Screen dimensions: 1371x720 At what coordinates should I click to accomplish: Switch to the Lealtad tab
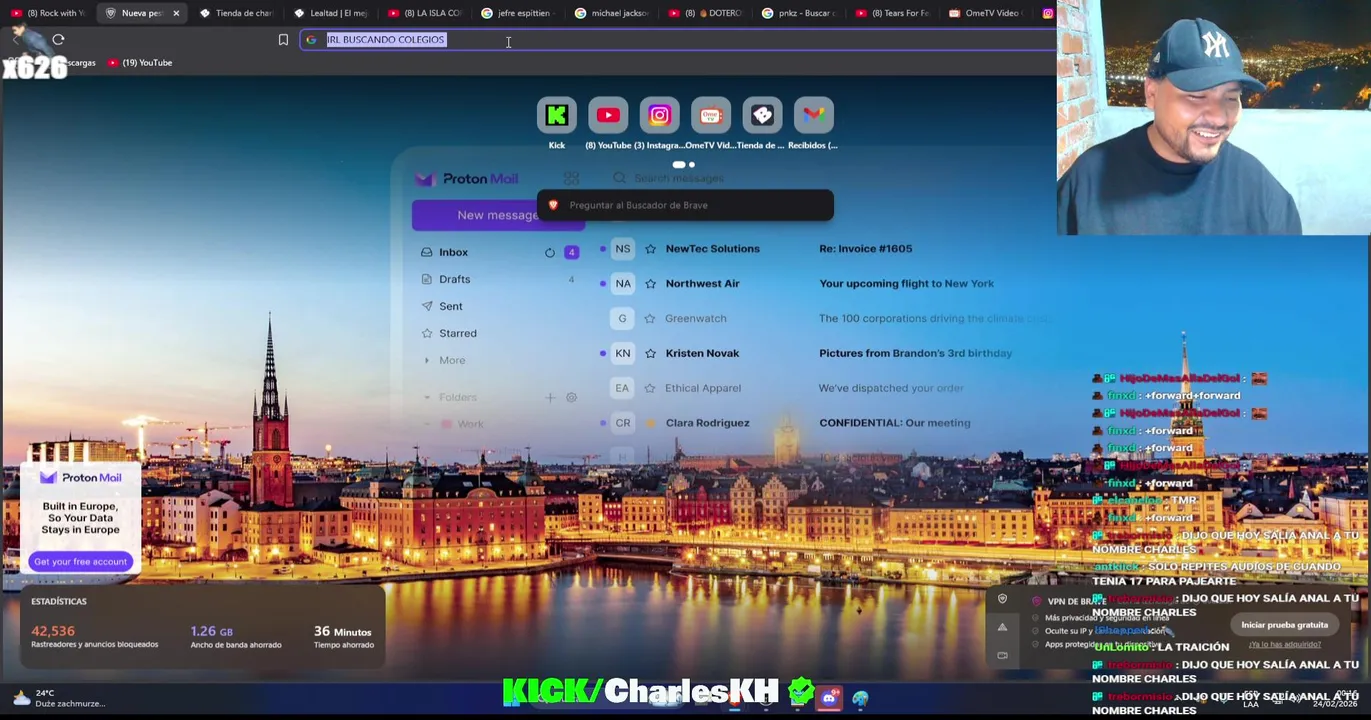click(x=331, y=13)
